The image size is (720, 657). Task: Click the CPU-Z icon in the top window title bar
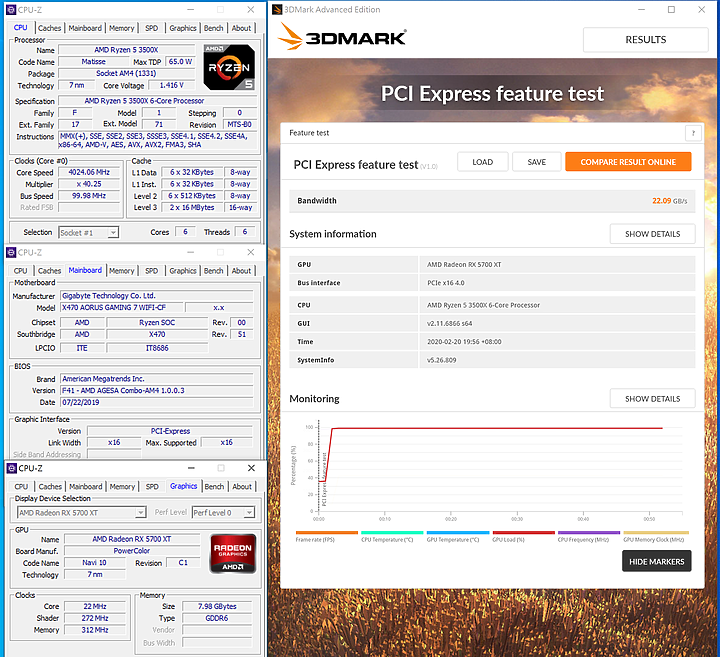click(x=11, y=10)
